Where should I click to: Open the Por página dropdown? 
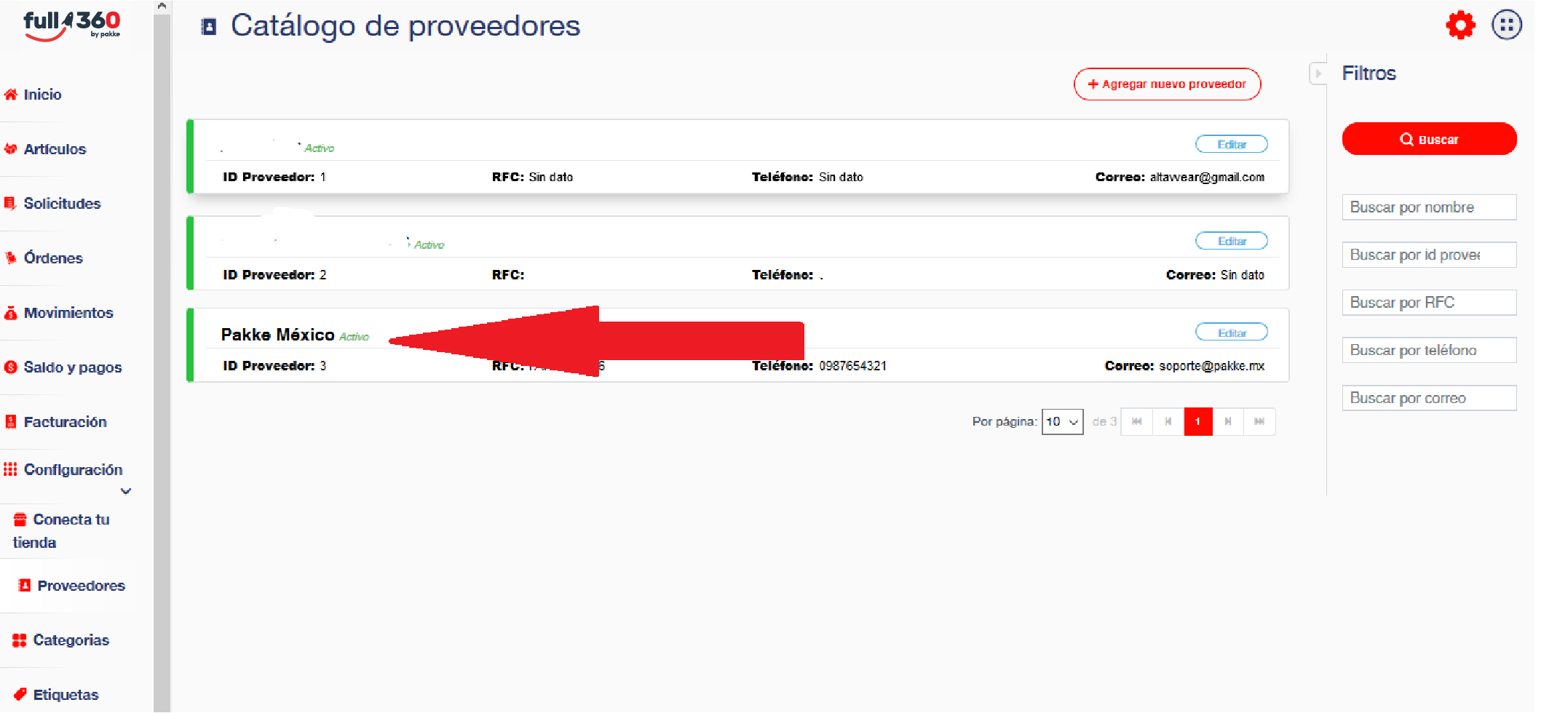(x=1062, y=422)
